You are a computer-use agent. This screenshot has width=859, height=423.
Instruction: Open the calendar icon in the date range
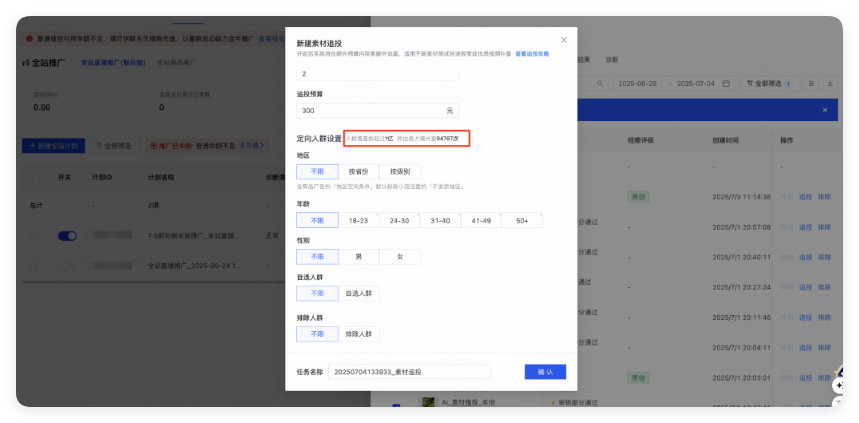[x=726, y=83]
